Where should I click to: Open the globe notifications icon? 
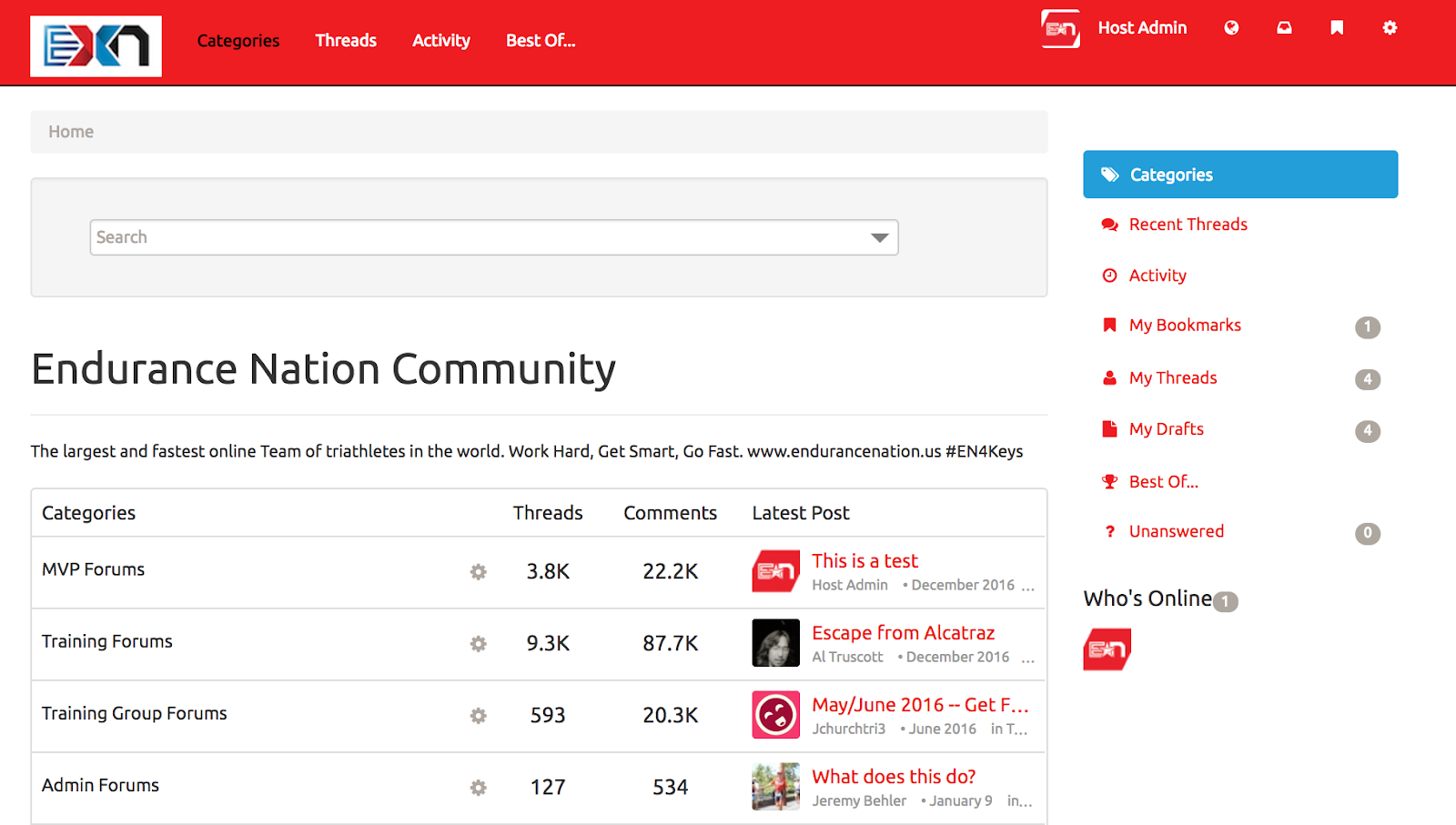point(1231,28)
